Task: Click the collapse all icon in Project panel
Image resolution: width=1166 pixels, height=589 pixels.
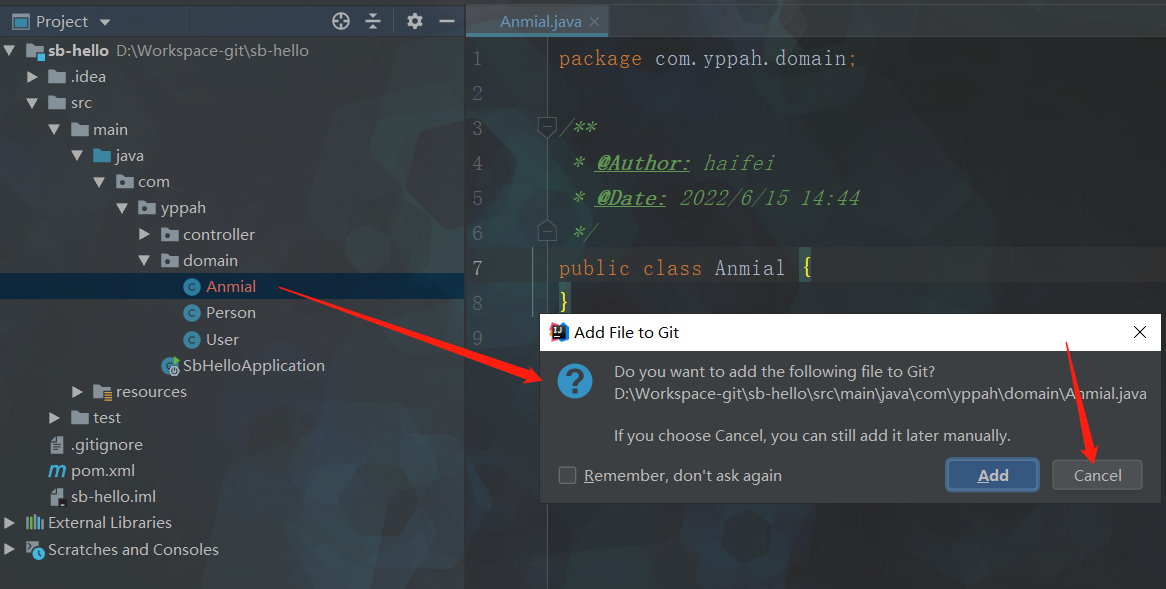Action: click(373, 21)
